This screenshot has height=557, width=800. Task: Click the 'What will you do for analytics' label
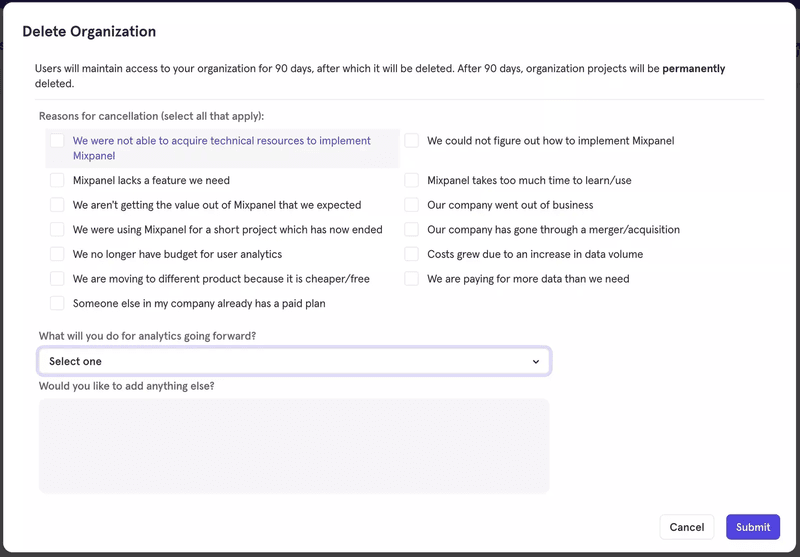pyautogui.click(x=147, y=336)
